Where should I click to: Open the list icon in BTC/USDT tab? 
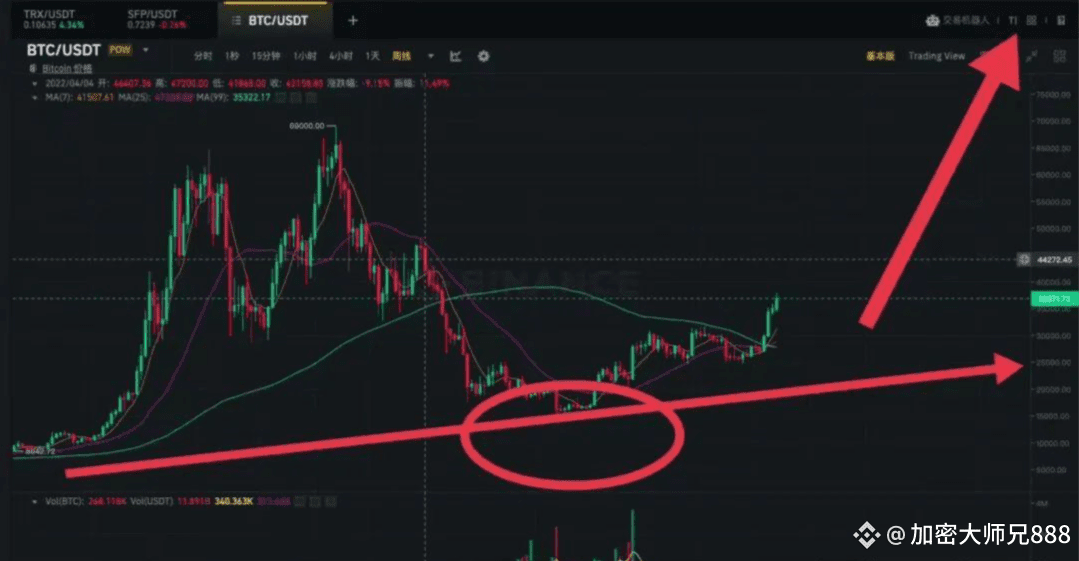tap(236, 21)
